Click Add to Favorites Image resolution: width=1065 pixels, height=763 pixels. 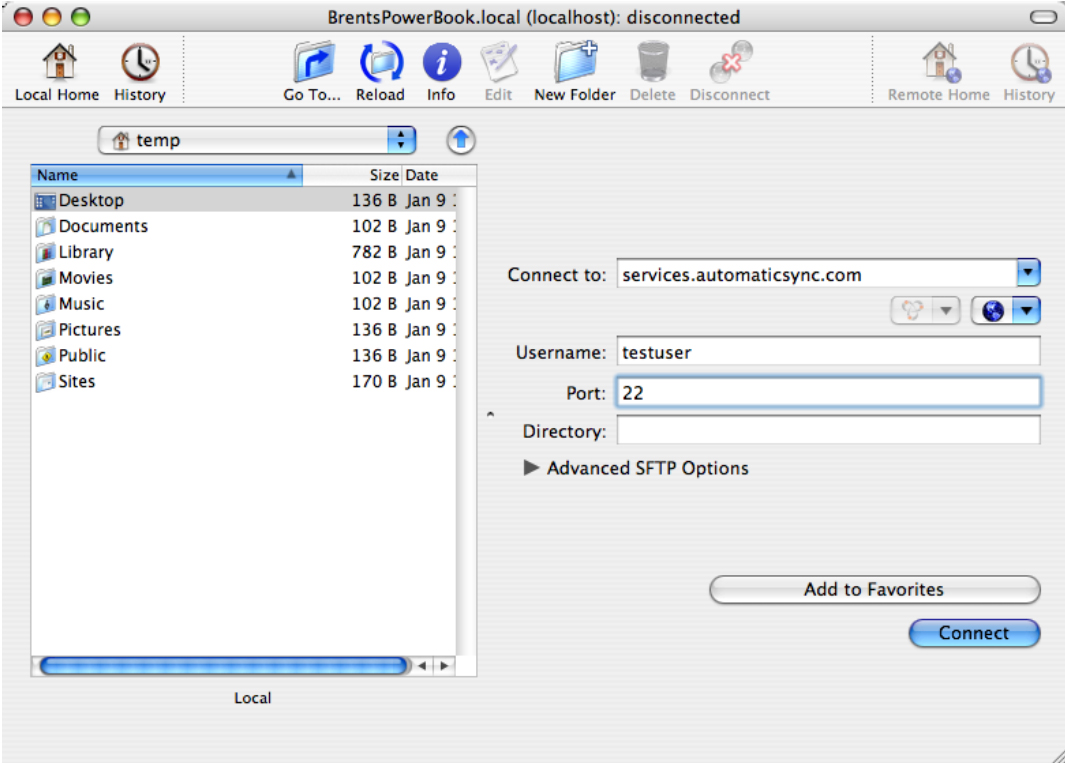[873, 589]
